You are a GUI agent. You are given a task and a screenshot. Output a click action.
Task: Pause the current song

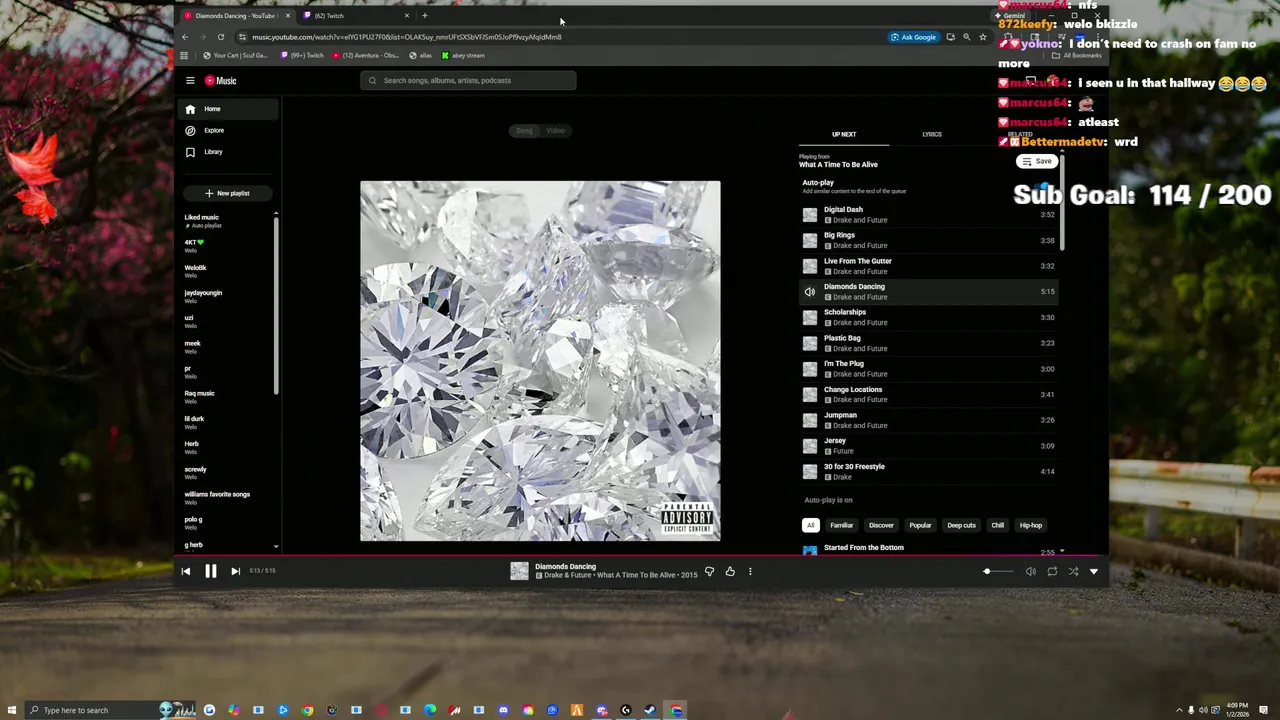(211, 571)
